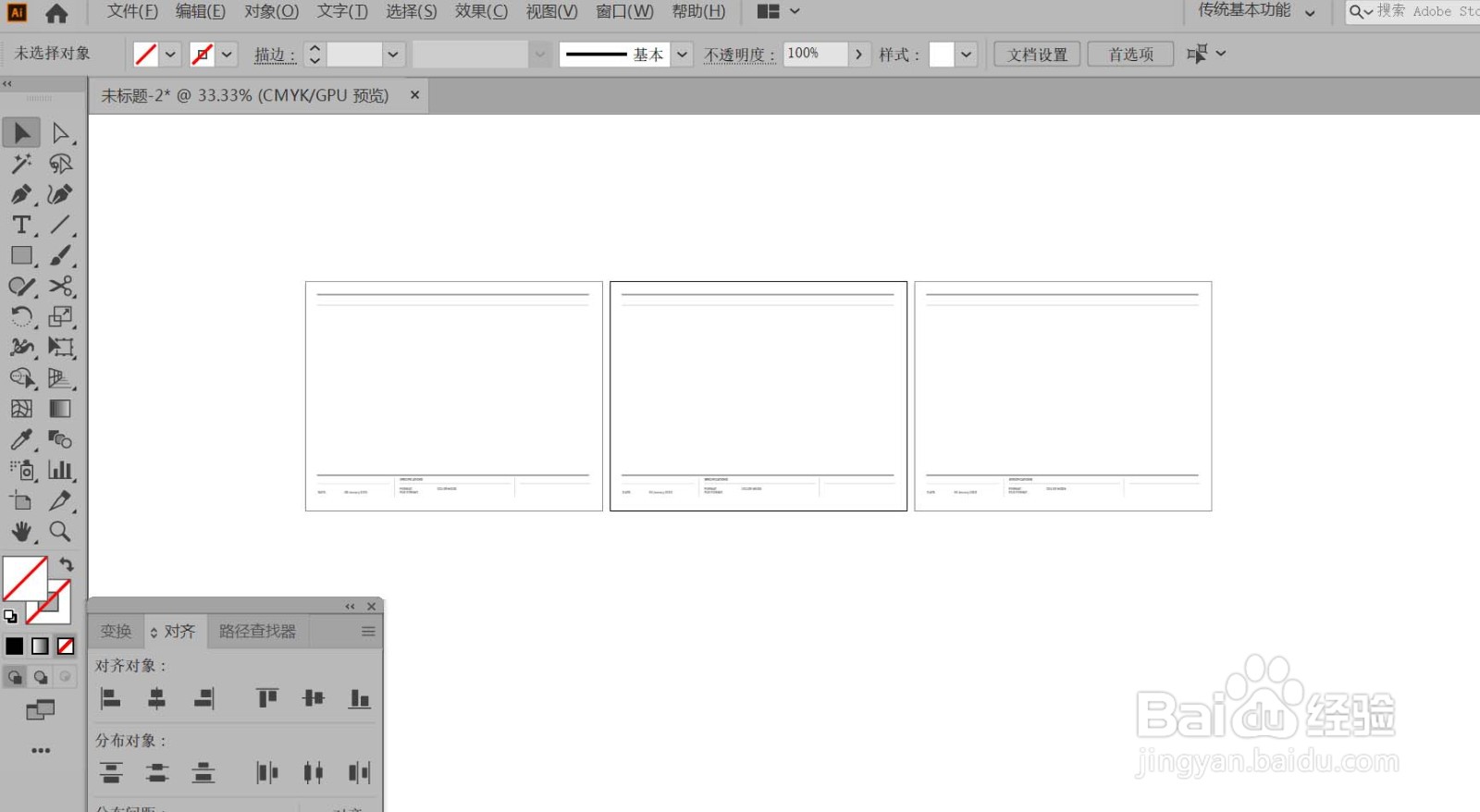Select the Shaper tool
1480x812 pixels.
pos(21,286)
